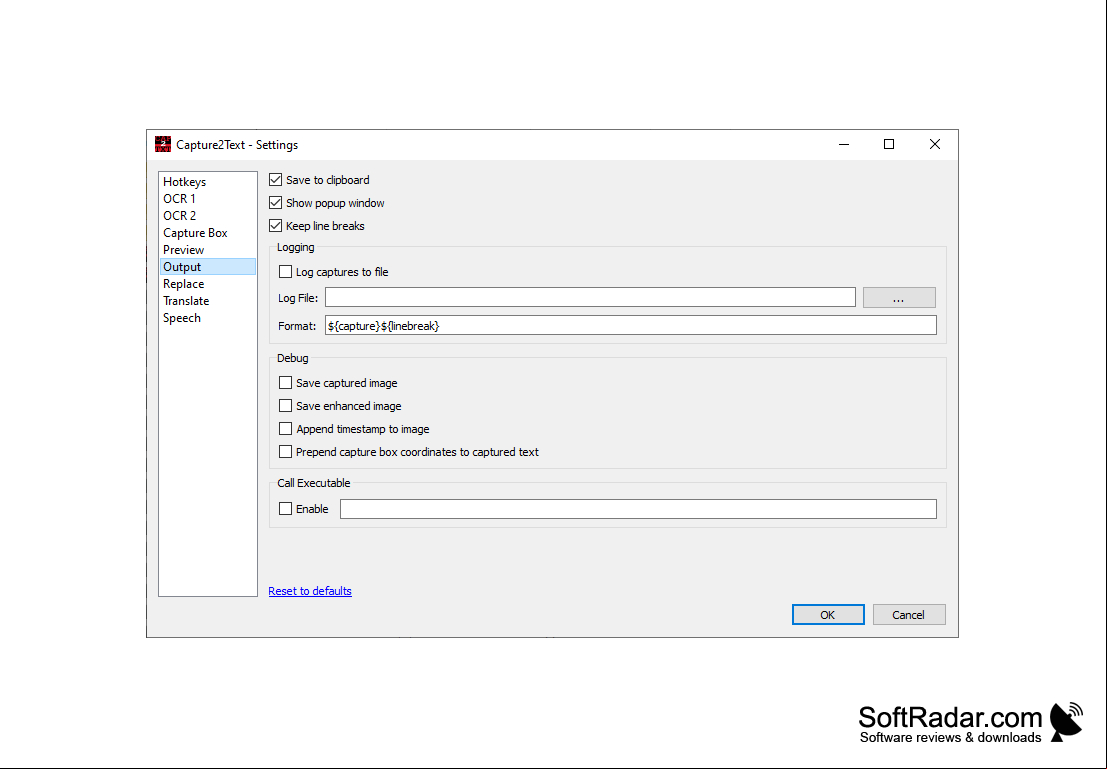This screenshot has width=1107, height=769.
Task: Tick Save enhanced image checkbox
Action: point(285,406)
